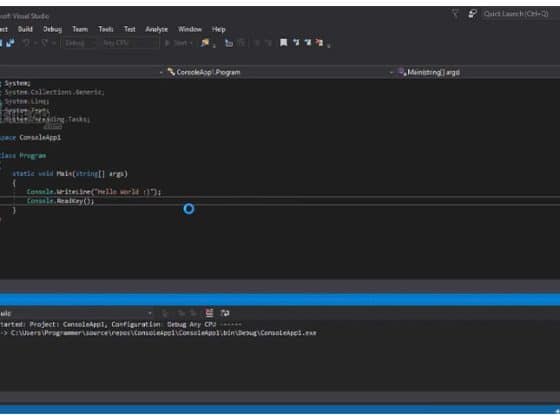Image resolution: width=560 pixels, height=420 pixels.
Task: Go to next bookmark icon
Action: tap(308, 43)
